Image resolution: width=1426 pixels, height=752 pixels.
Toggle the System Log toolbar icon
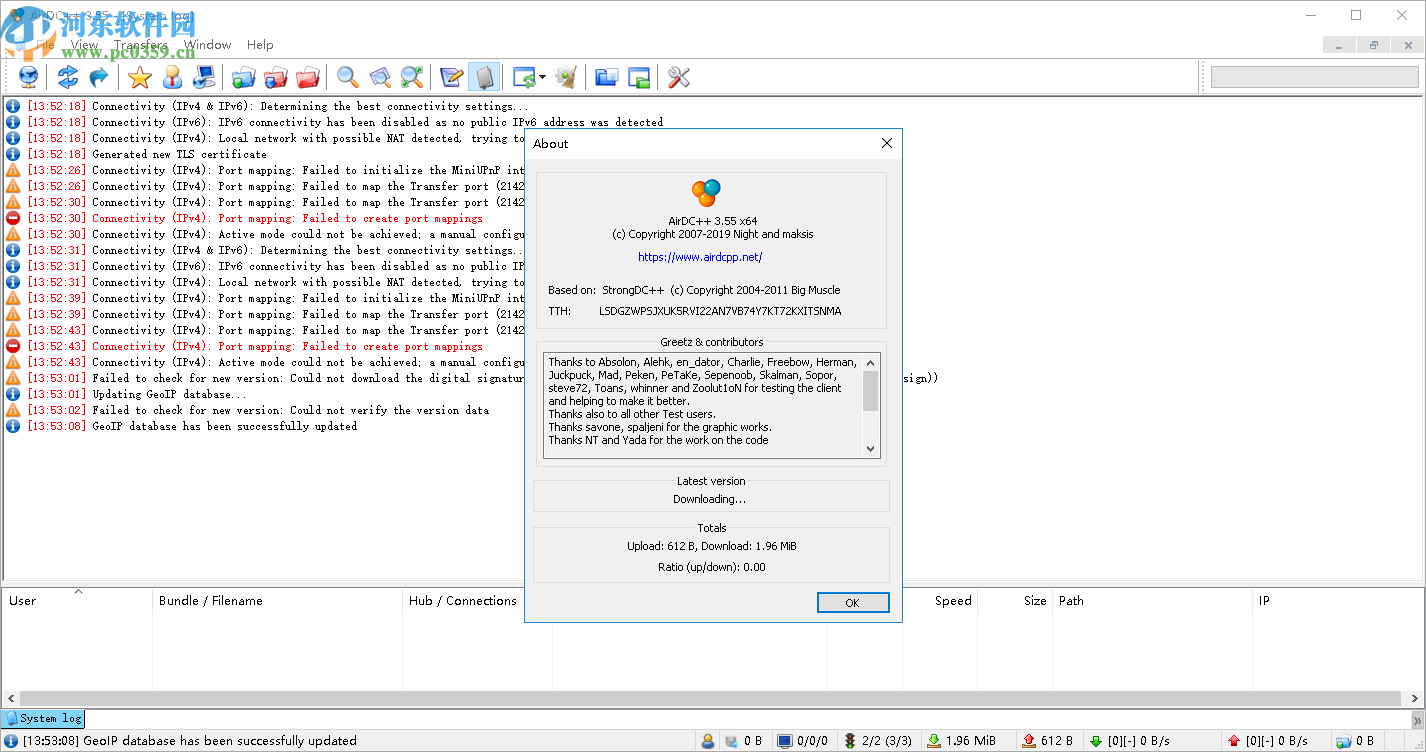tap(484, 77)
